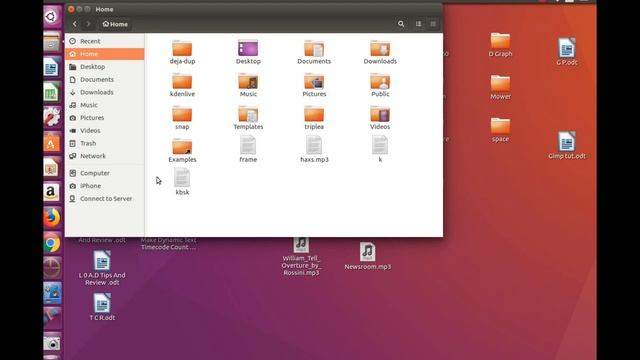Click Connect to Server in sidebar
Viewport: 640px width, 360px height.
coord(104,199)
